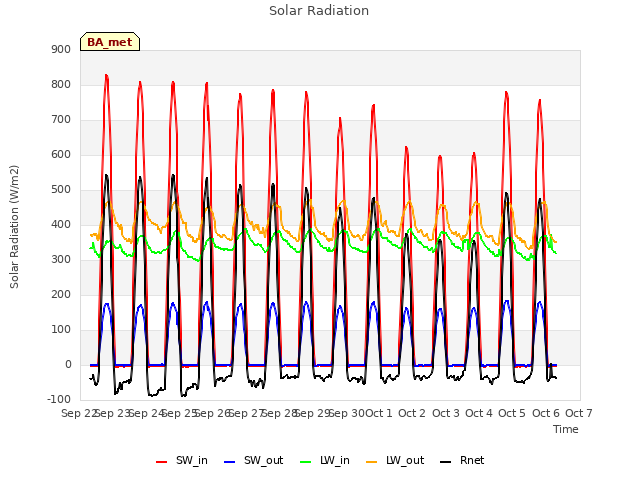Click the 500 y-axis tick label
The image size is (640, 480).
pos(61,190)
